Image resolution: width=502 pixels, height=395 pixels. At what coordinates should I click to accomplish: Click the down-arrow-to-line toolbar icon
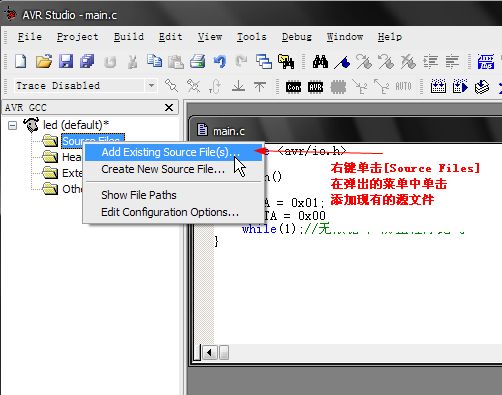click(x=238, y=87)
